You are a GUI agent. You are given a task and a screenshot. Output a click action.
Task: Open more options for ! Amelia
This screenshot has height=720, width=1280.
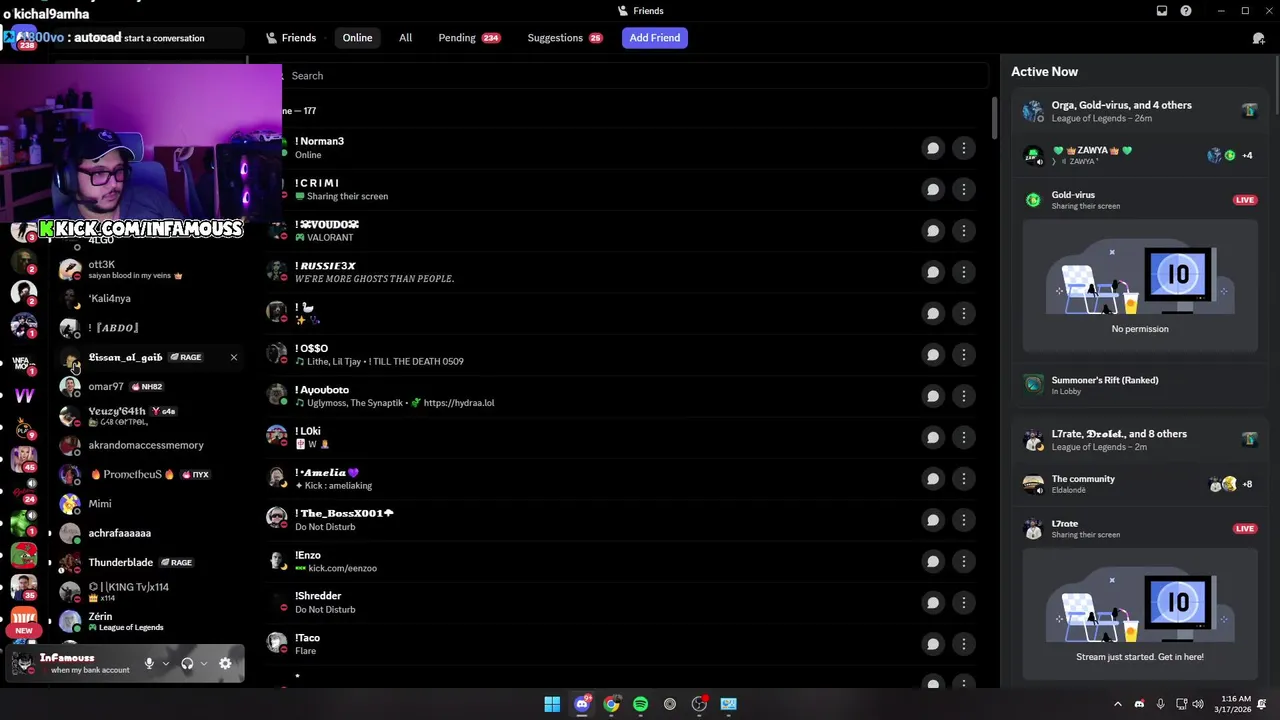pyautogui.click(x=963, y=479)
